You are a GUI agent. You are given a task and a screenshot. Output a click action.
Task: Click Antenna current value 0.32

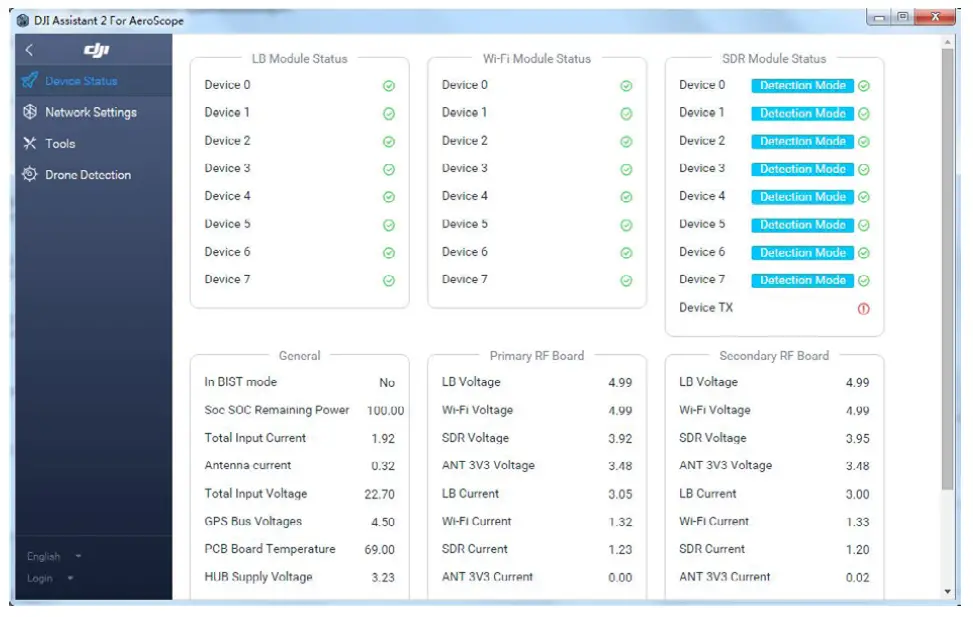click(x=383, y=466)
